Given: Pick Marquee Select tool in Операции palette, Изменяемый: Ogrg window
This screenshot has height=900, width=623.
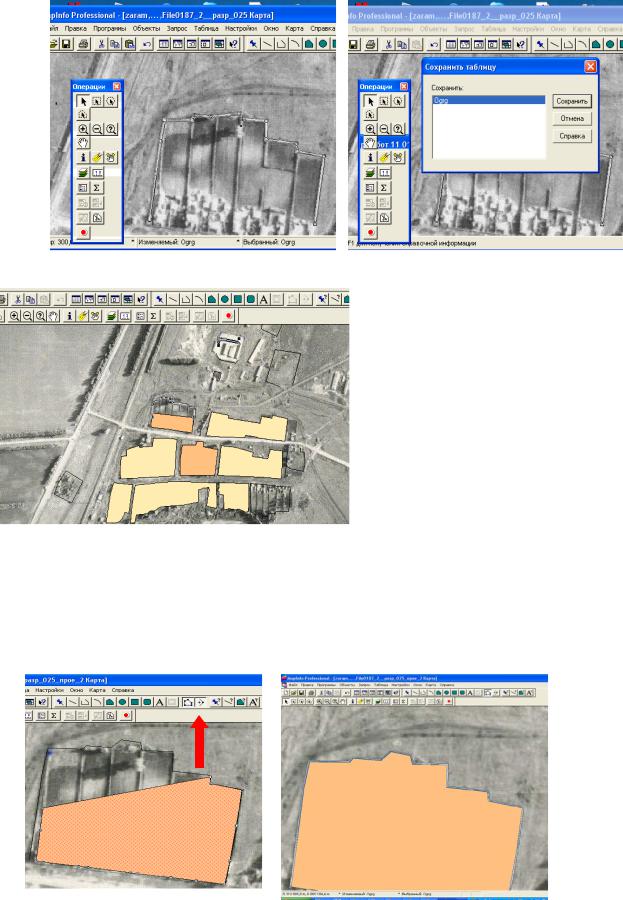Looking at the screenshot, I should pos(97,102).
